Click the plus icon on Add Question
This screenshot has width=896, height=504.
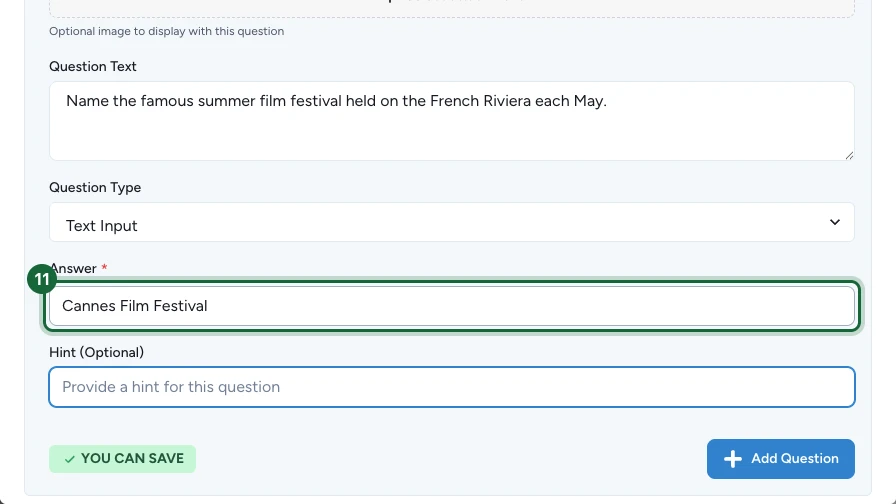[x=733, y=459]
